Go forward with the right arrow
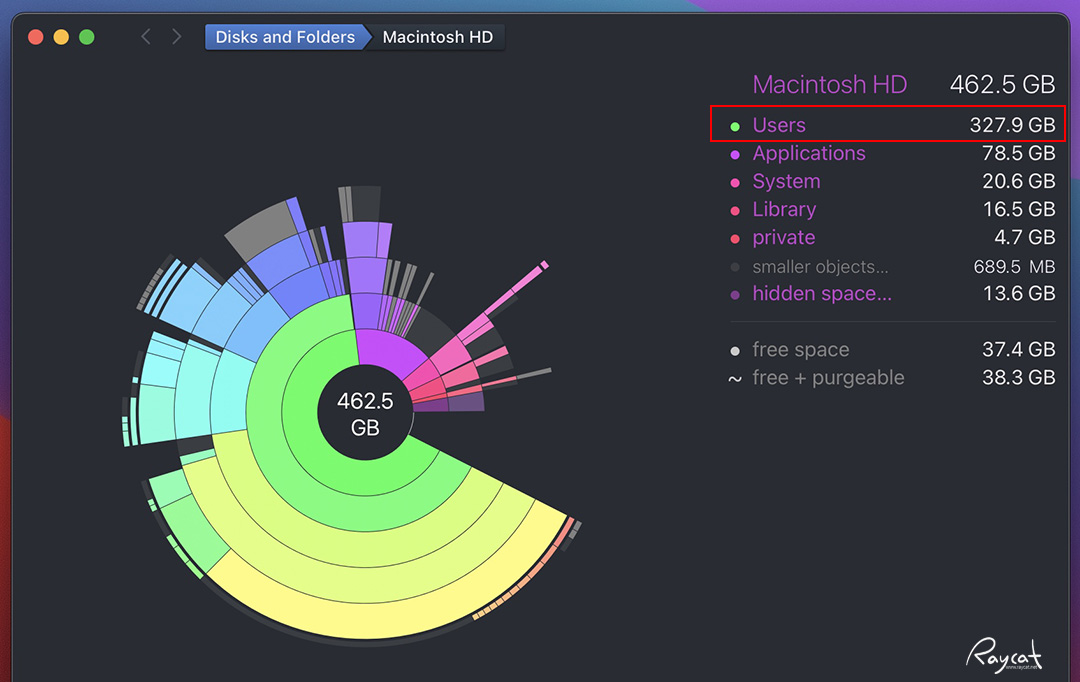The width and height of the screenshot is (1080, 682). click(x=177, y=37)
